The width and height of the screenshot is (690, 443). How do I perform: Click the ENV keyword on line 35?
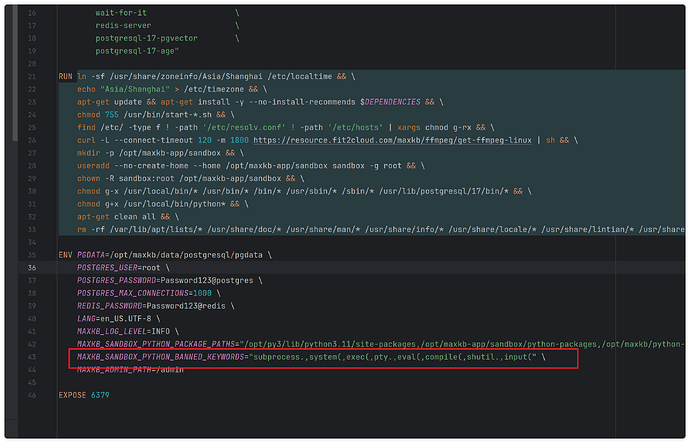point(65,255)
